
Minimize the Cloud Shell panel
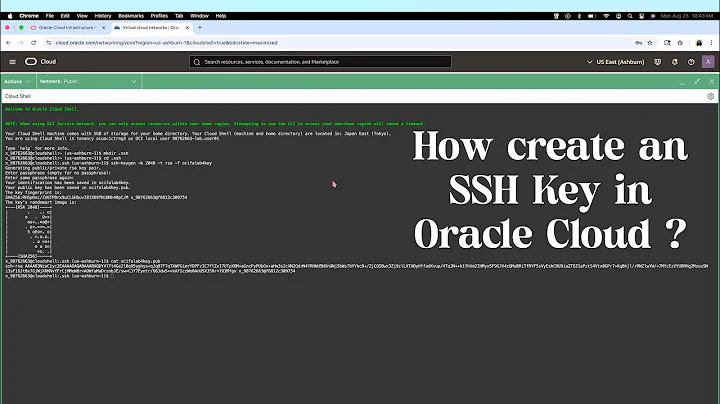pyautogui.click(x=682, y=82)
